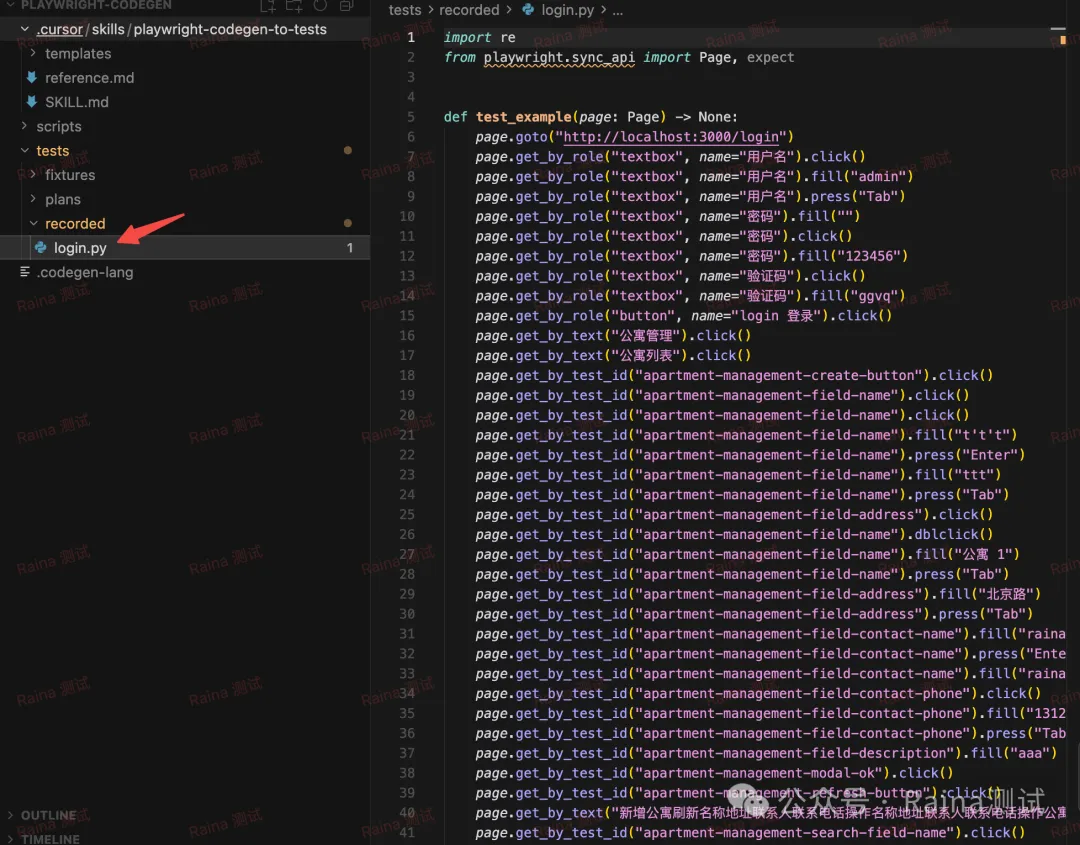This screenshot has height=845, width=1080.
Task: Click fill("admin") on line 8
Action: coord(862,176)
